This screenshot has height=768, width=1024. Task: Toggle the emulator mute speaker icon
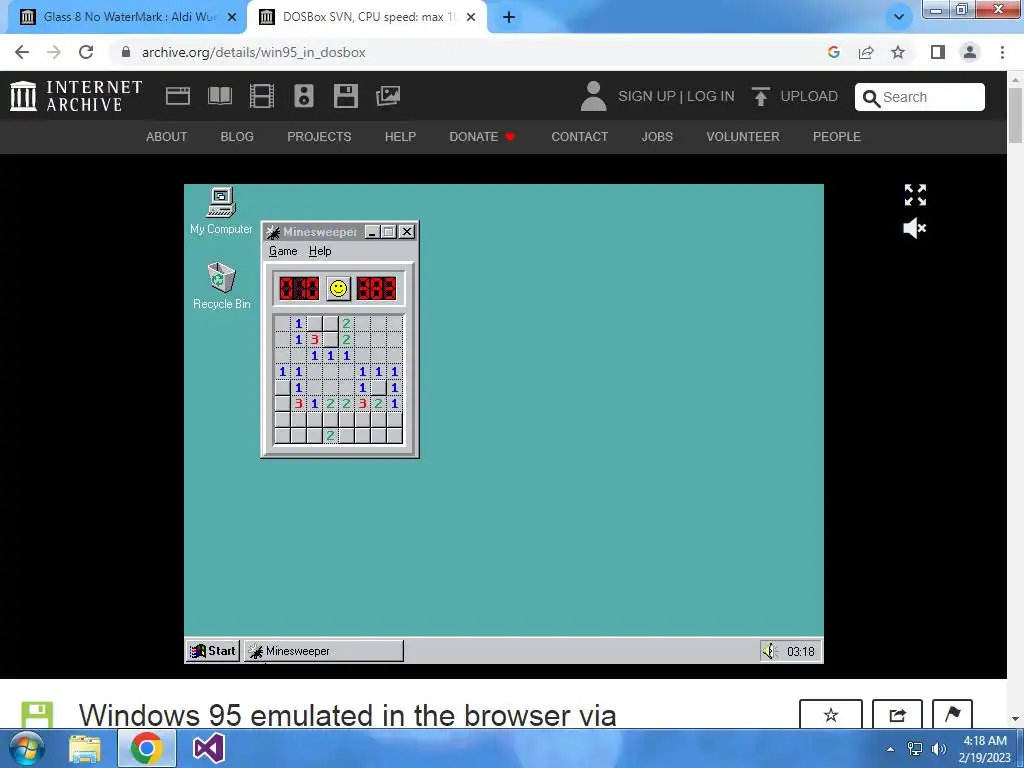click(915, 228)
